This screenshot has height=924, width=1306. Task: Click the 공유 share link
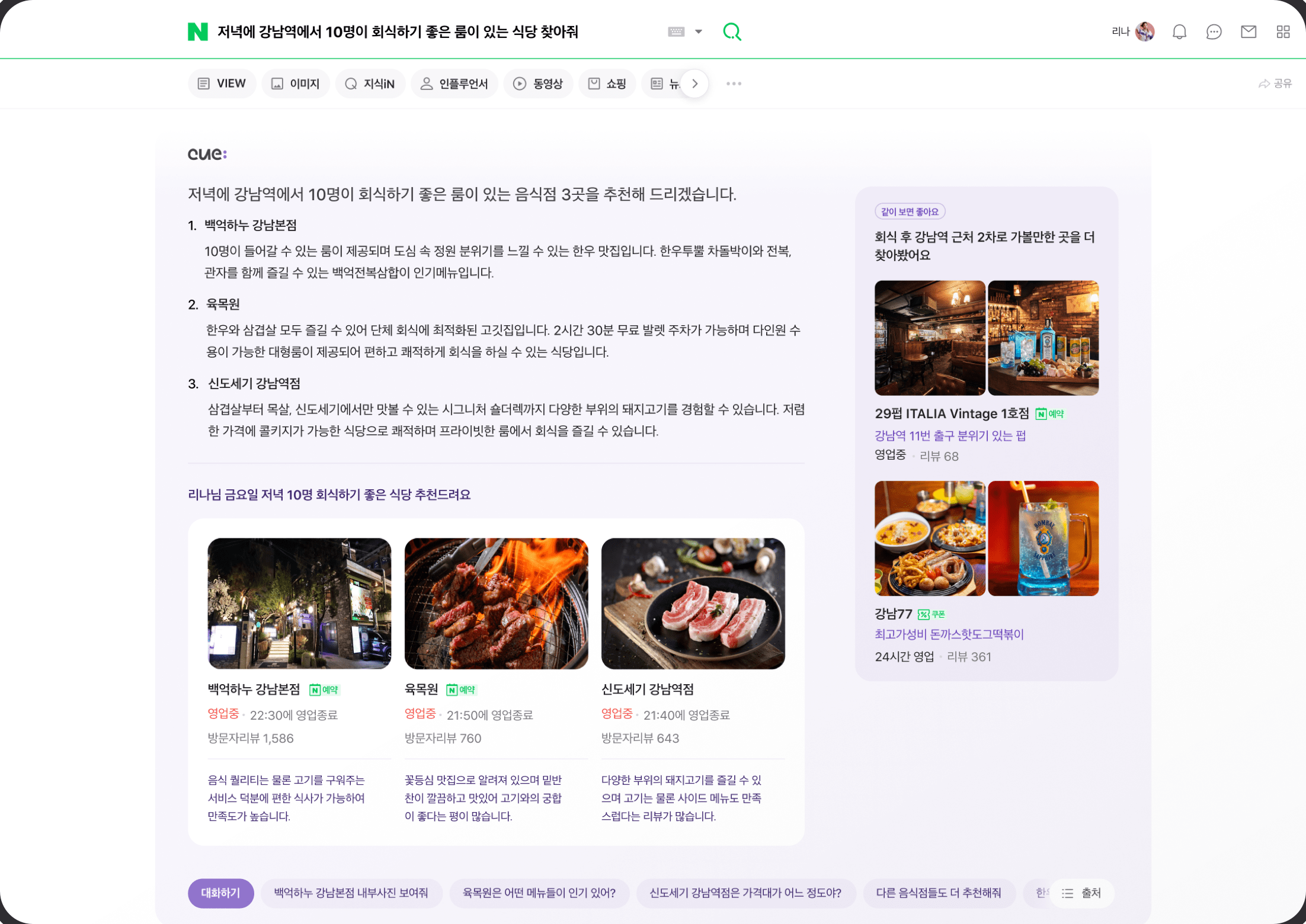point(1275,84)
